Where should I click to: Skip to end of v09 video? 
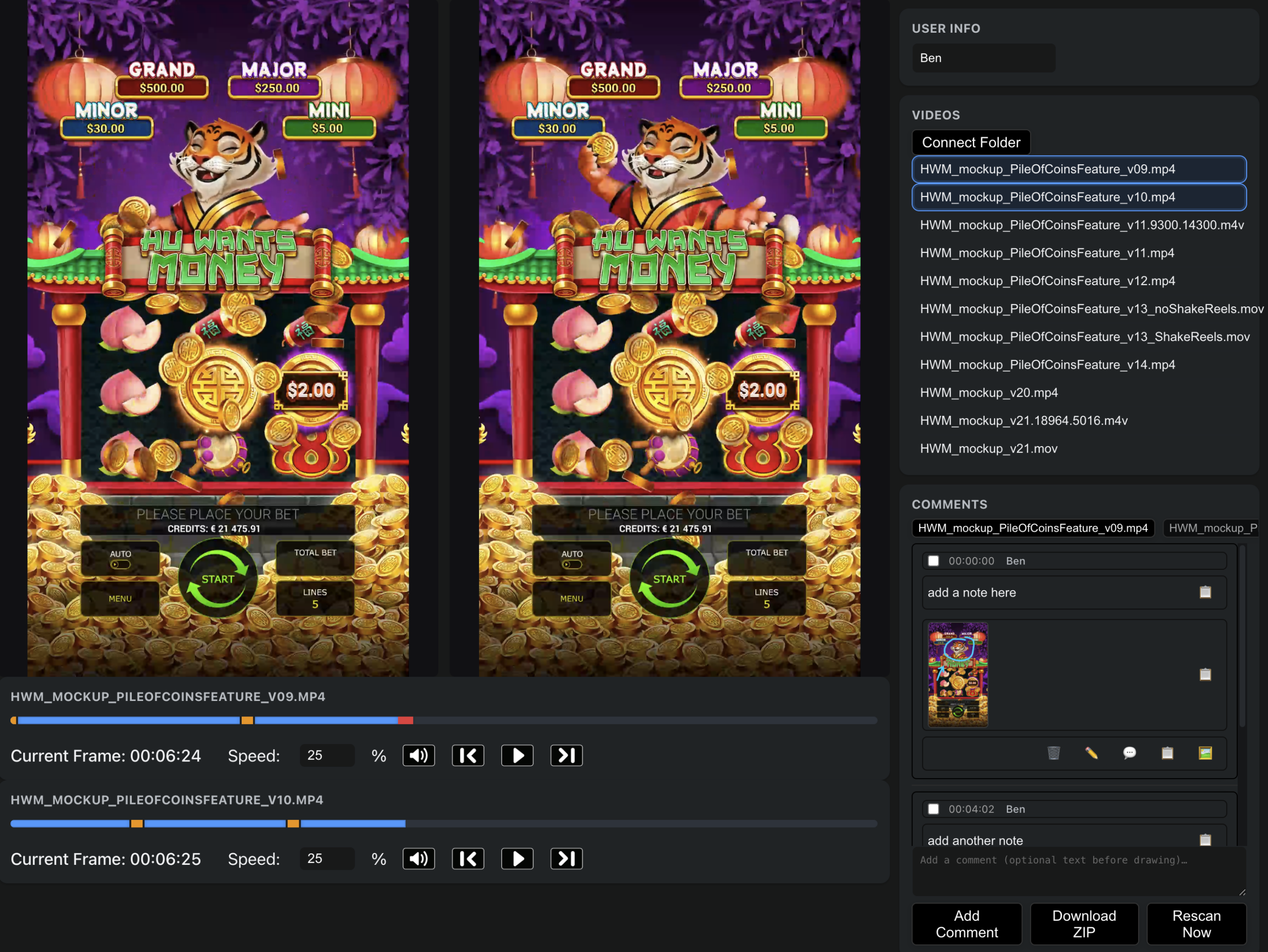click(x=566, y=755)
